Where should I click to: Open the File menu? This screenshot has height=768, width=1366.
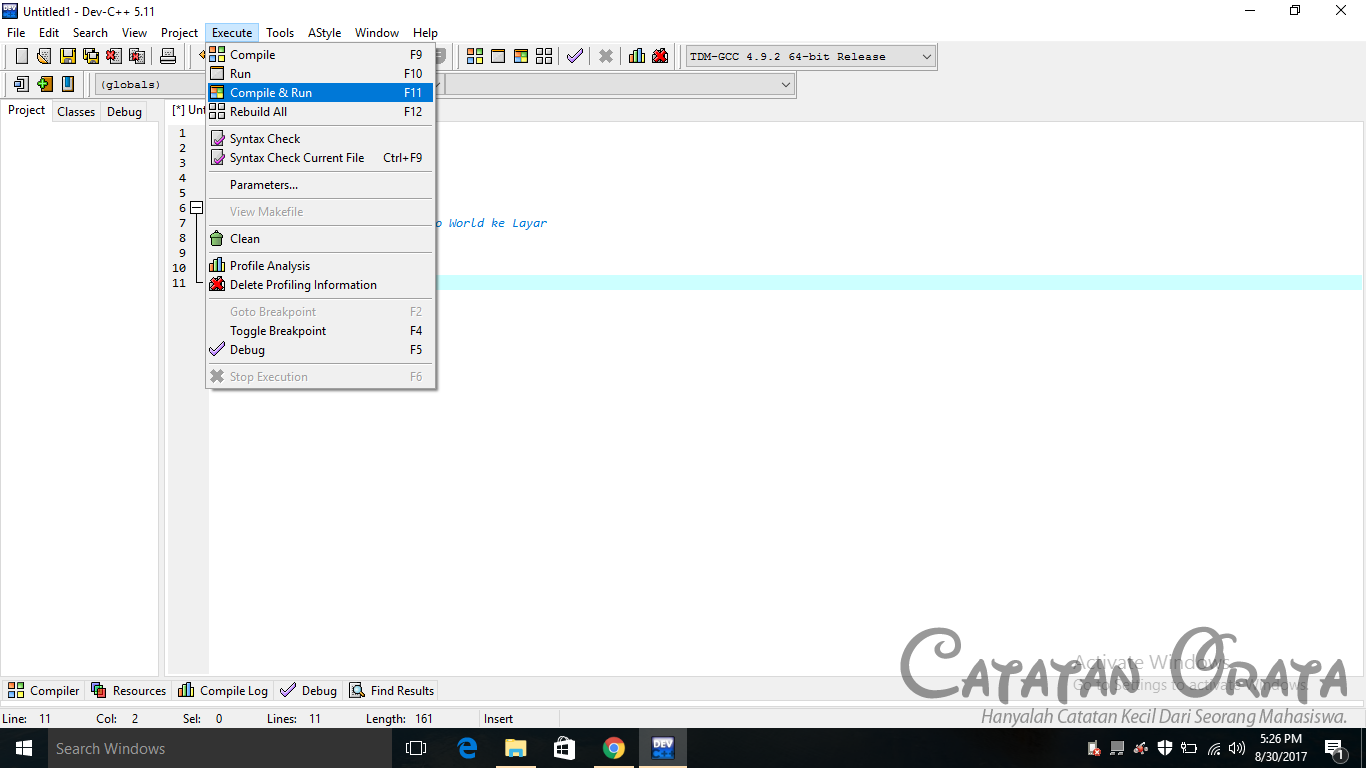16,33
